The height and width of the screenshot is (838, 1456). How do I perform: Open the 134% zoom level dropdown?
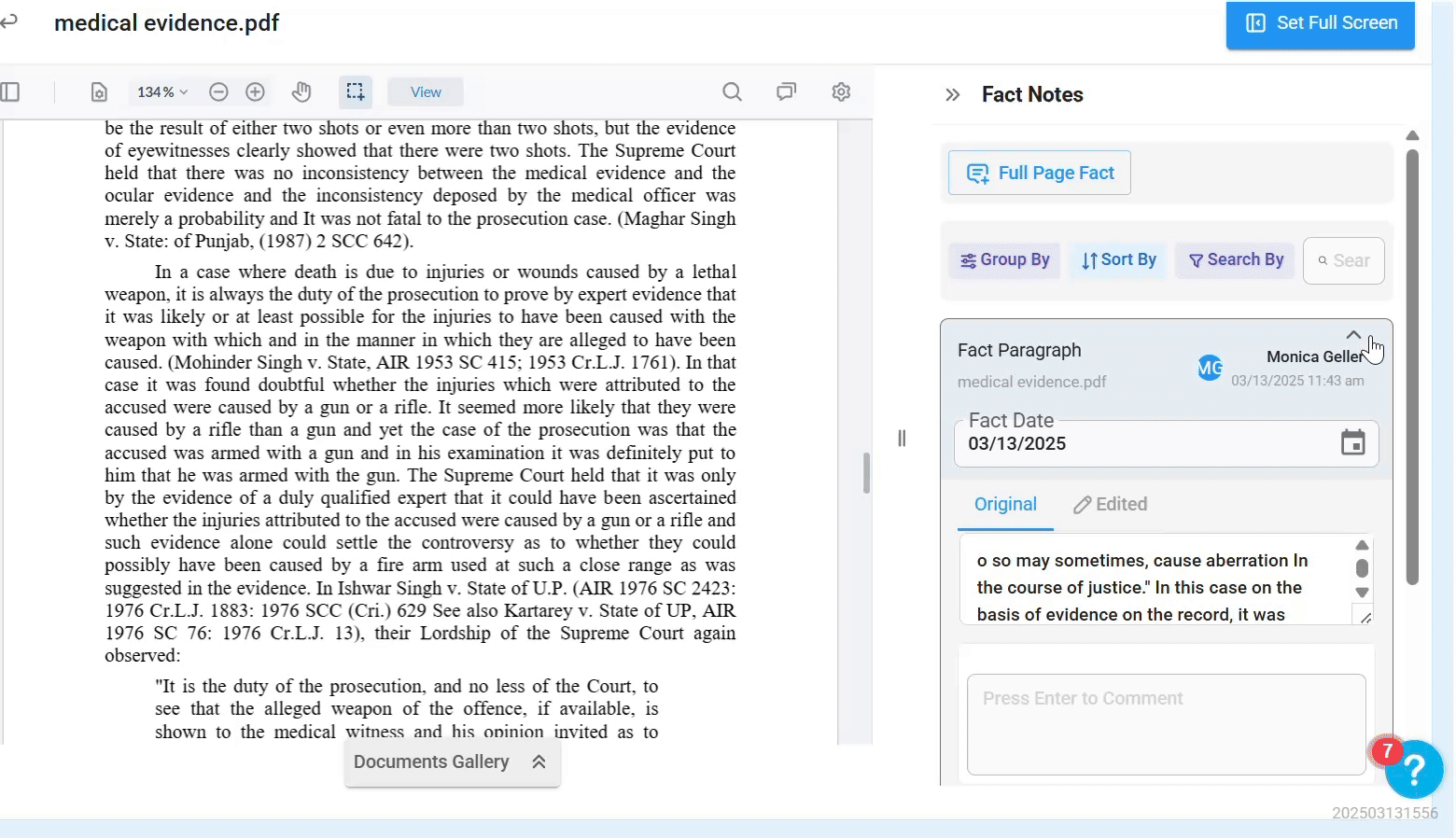pos(162,92)
